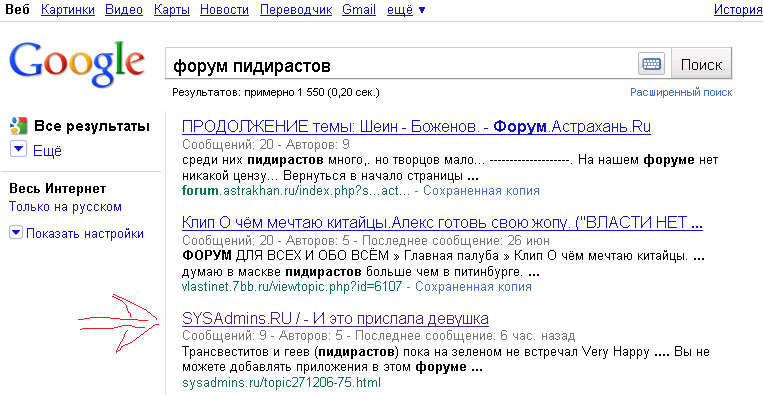Screen dimensions: 763x395
Task: Click the Поиск search button
Action: pyautogui.click(x=701, y=64)
